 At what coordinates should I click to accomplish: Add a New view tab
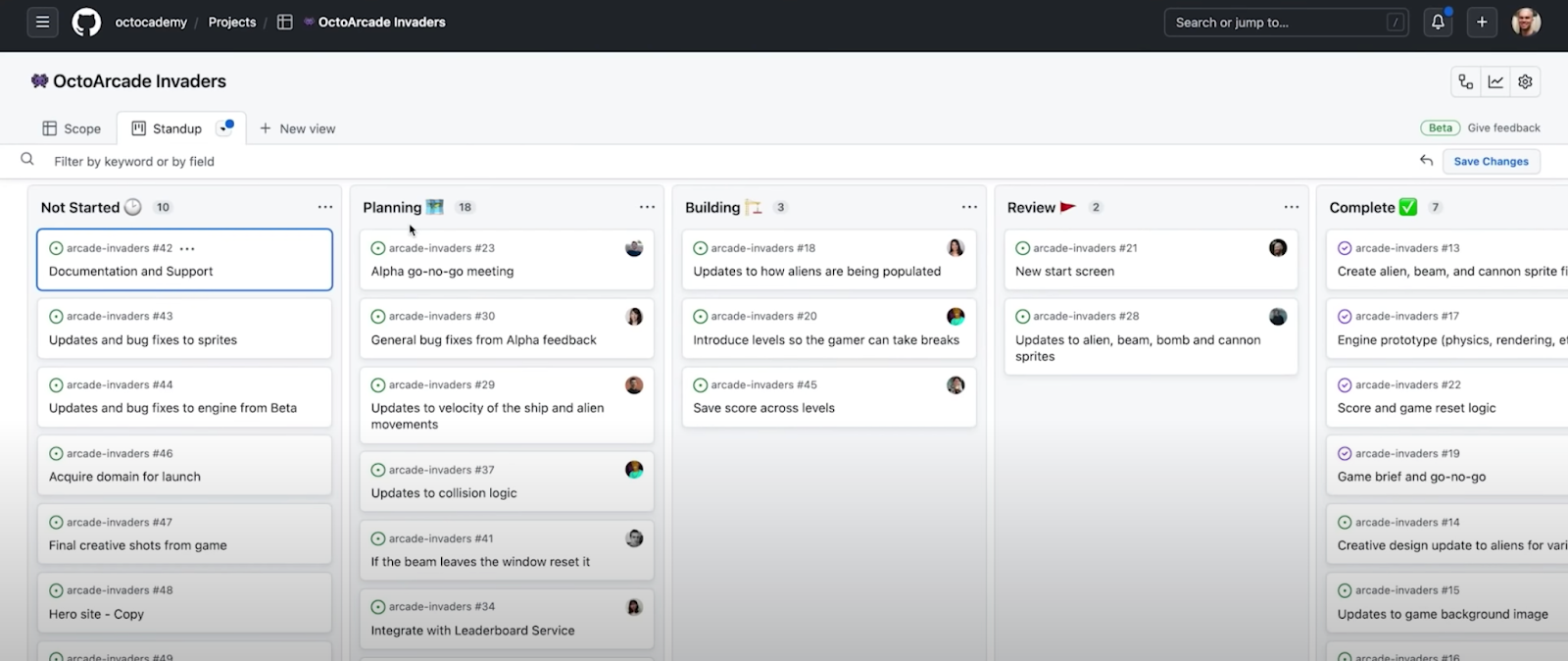297,128
